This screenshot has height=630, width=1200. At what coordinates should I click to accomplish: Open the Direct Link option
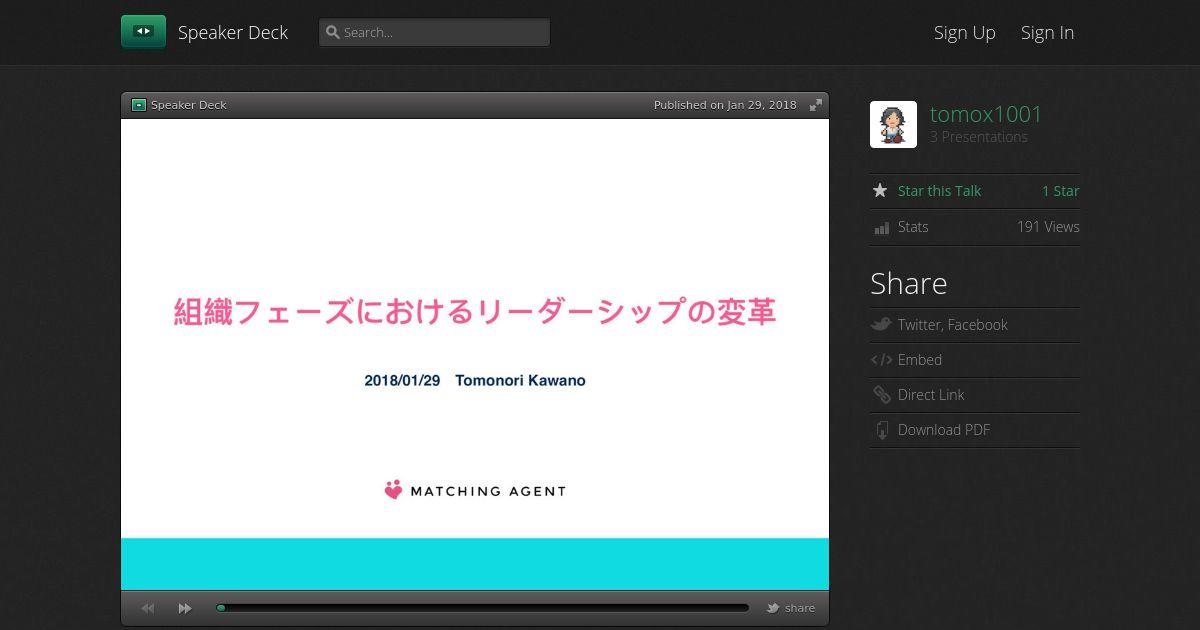click(x=931, y=395)
